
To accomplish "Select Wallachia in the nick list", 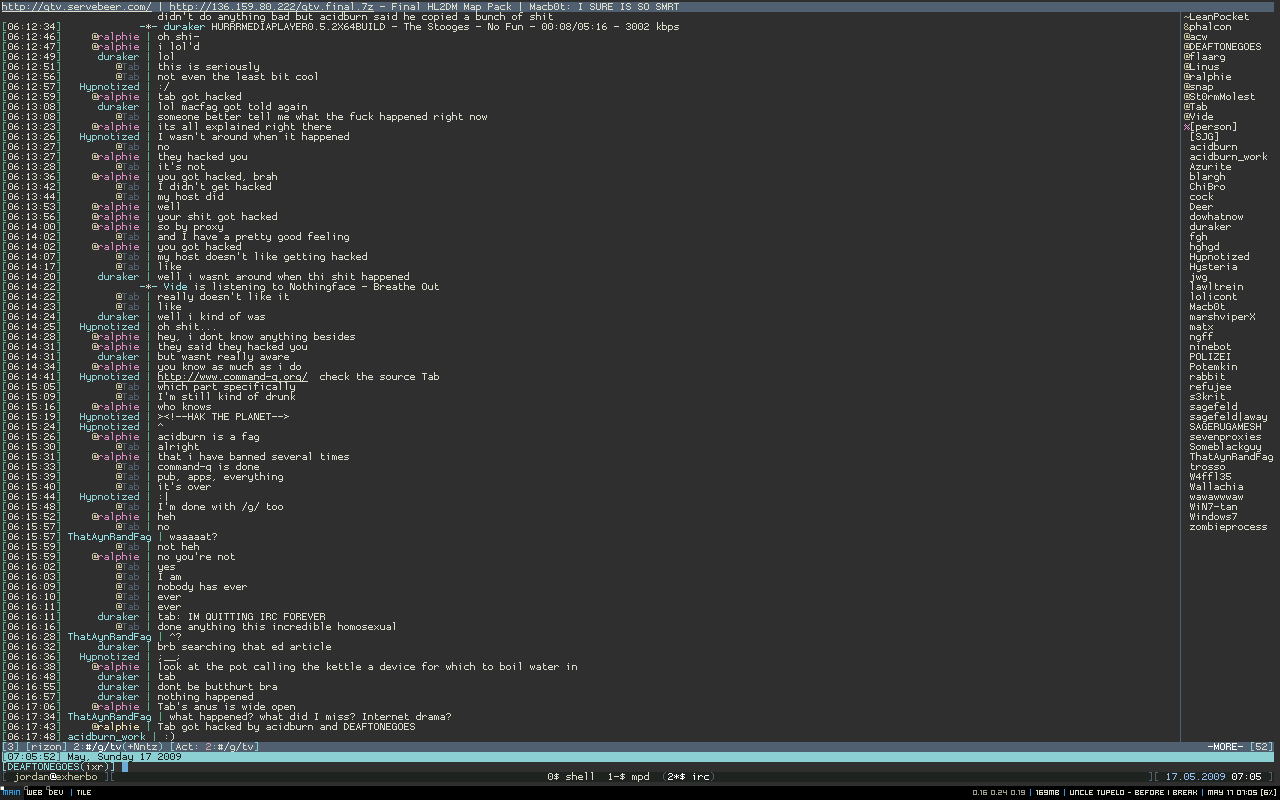I will [x=1216, y=487].
